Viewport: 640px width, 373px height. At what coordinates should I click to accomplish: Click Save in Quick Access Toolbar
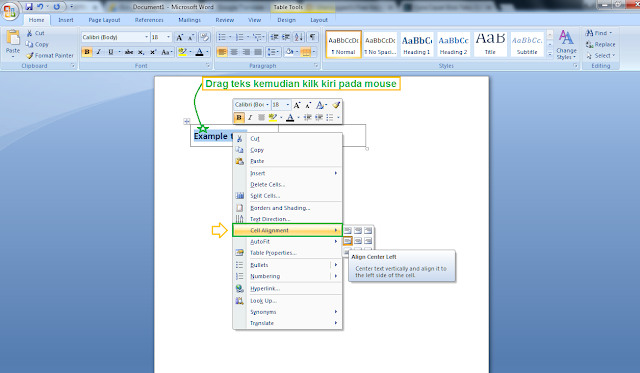pyautogui.click(x=29, y=7)
